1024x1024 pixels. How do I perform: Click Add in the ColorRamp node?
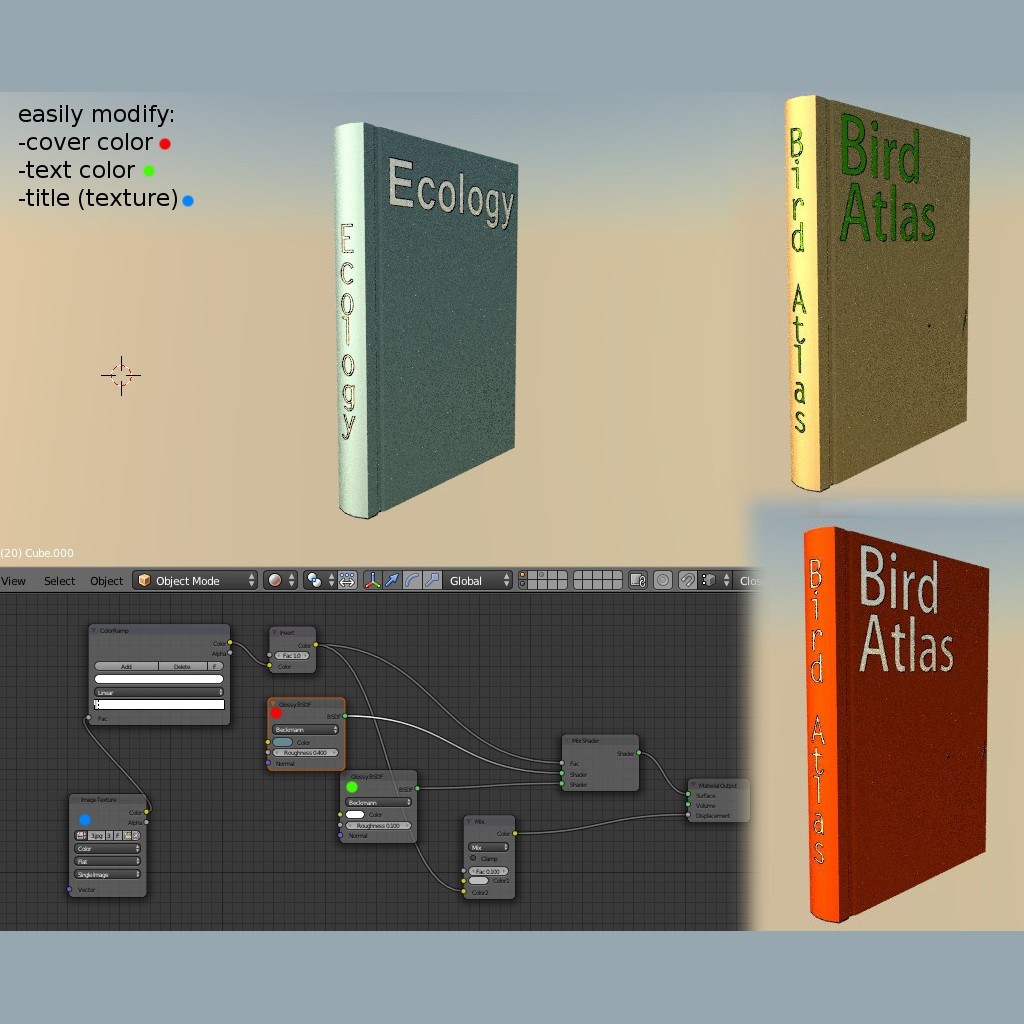(x=127, y=666)
